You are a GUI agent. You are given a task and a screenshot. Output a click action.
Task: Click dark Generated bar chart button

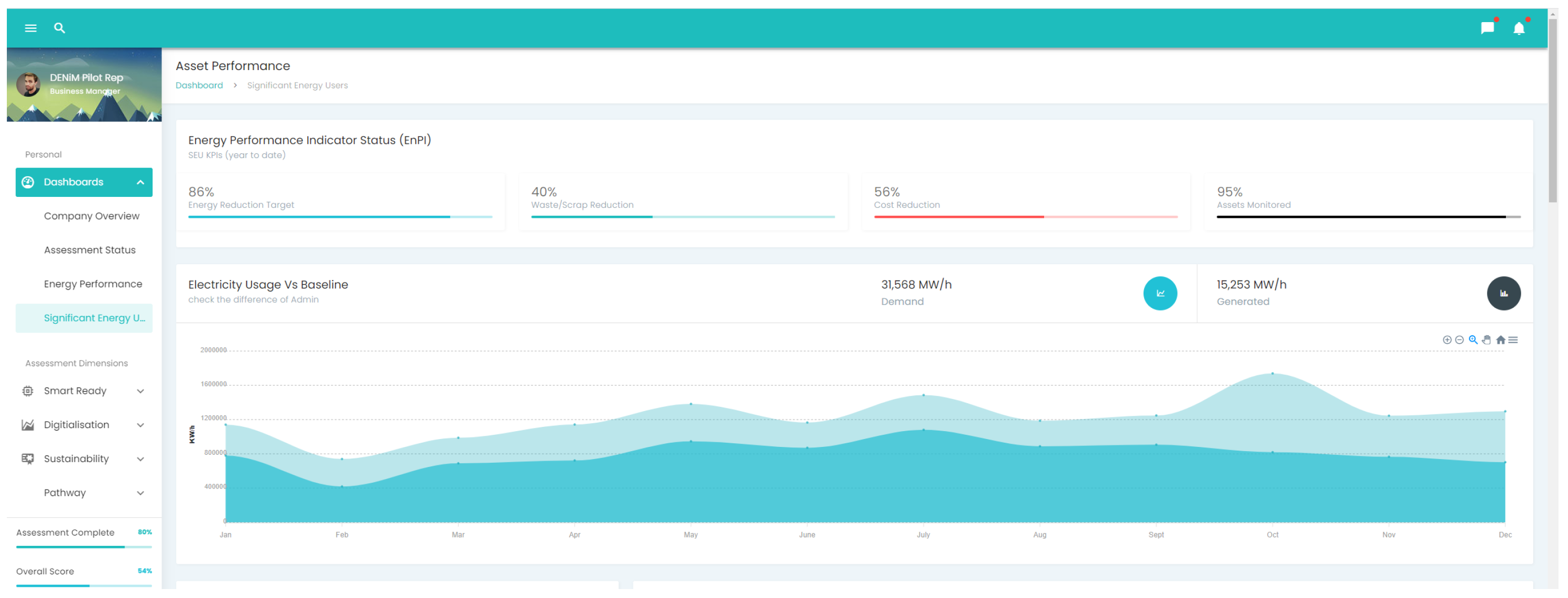(x=1503, y=294)
